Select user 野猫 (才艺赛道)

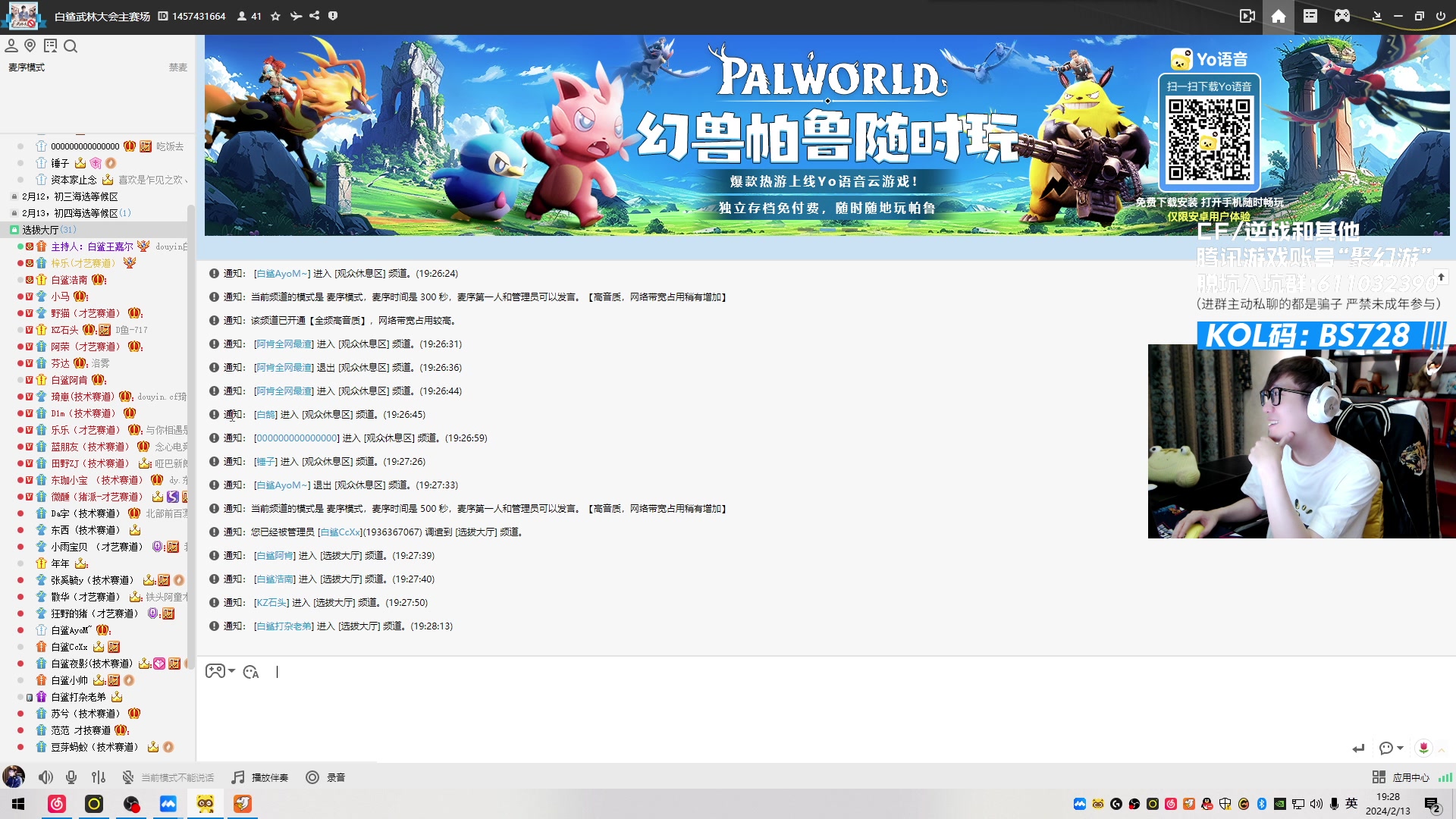click(87, 313)
